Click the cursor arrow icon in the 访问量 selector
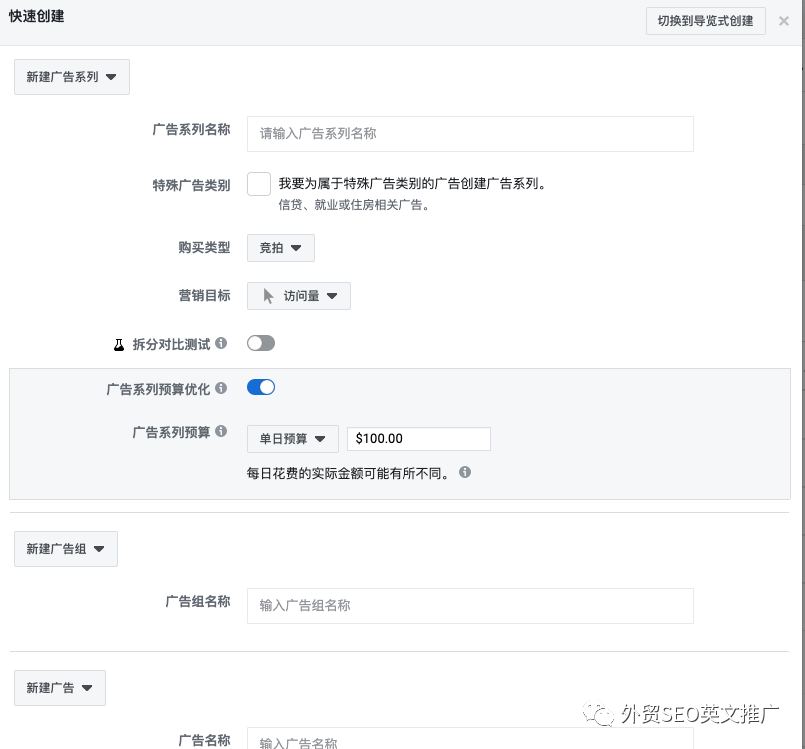805x749 pixels. tap(265, 295)
